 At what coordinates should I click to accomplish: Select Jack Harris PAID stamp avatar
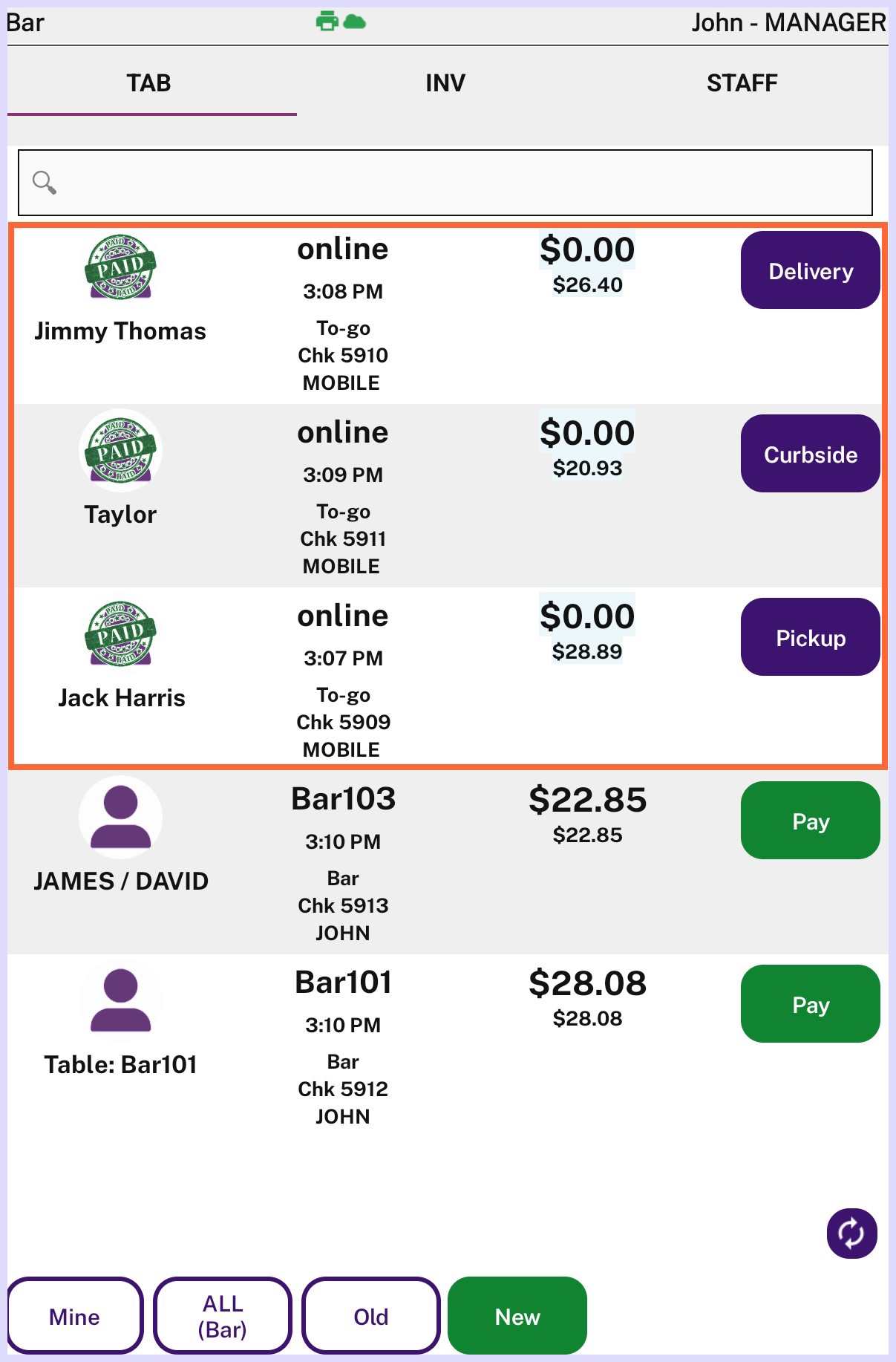click(120, 633)
